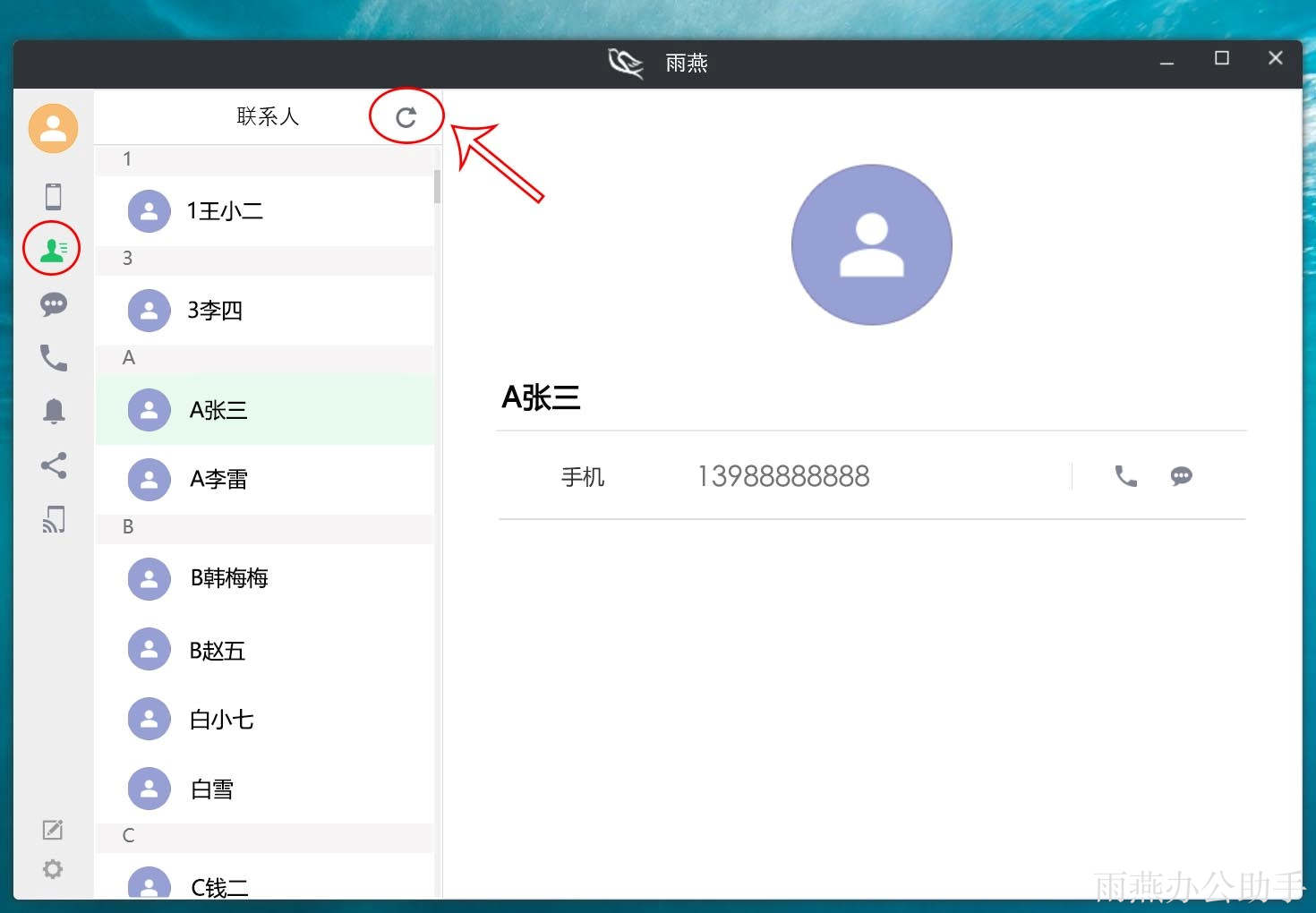
Task: Open the phone device panel in sidebar
Action: tap(54, 196)
